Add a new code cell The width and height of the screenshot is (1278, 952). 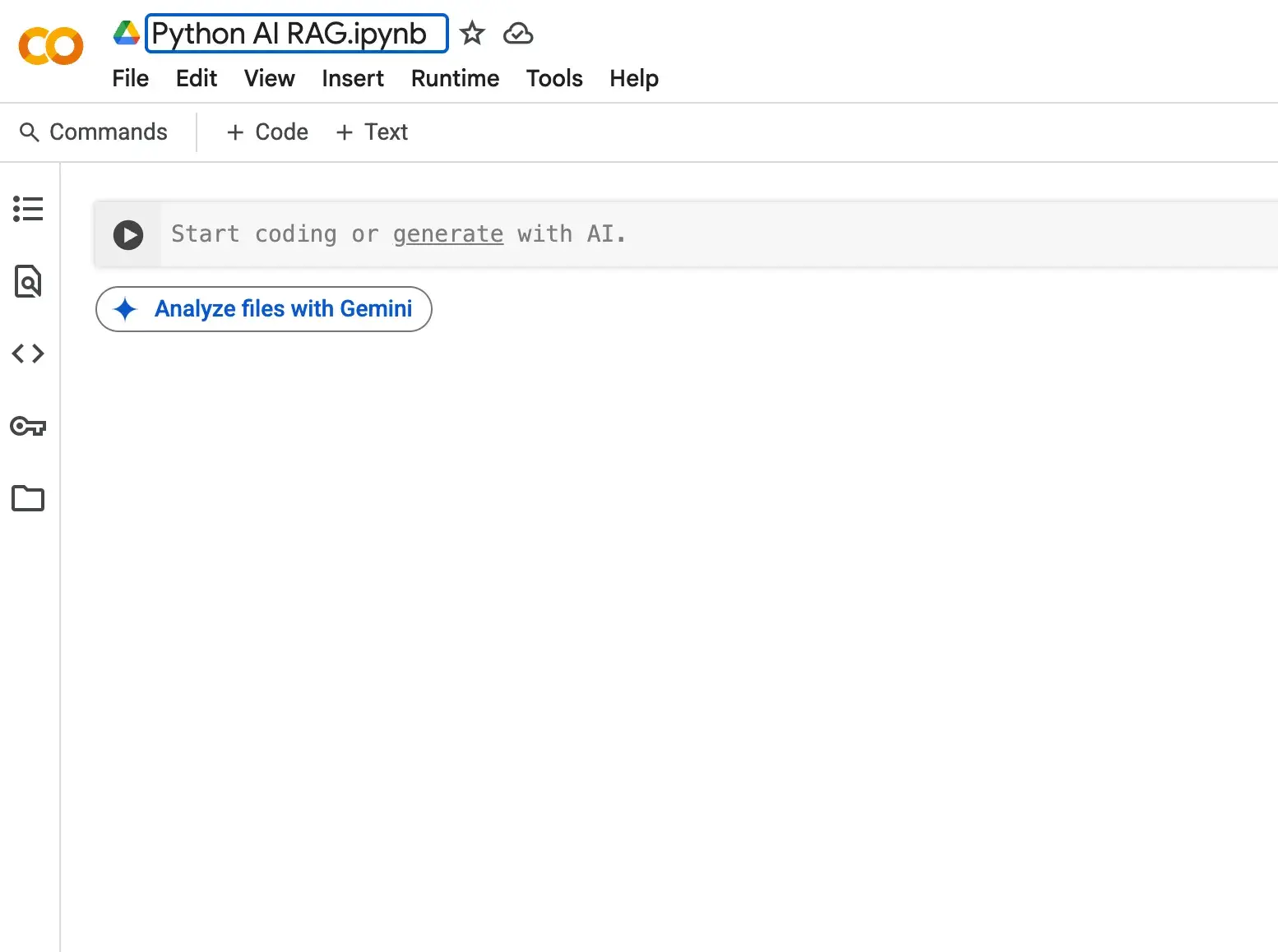[267, 132]
